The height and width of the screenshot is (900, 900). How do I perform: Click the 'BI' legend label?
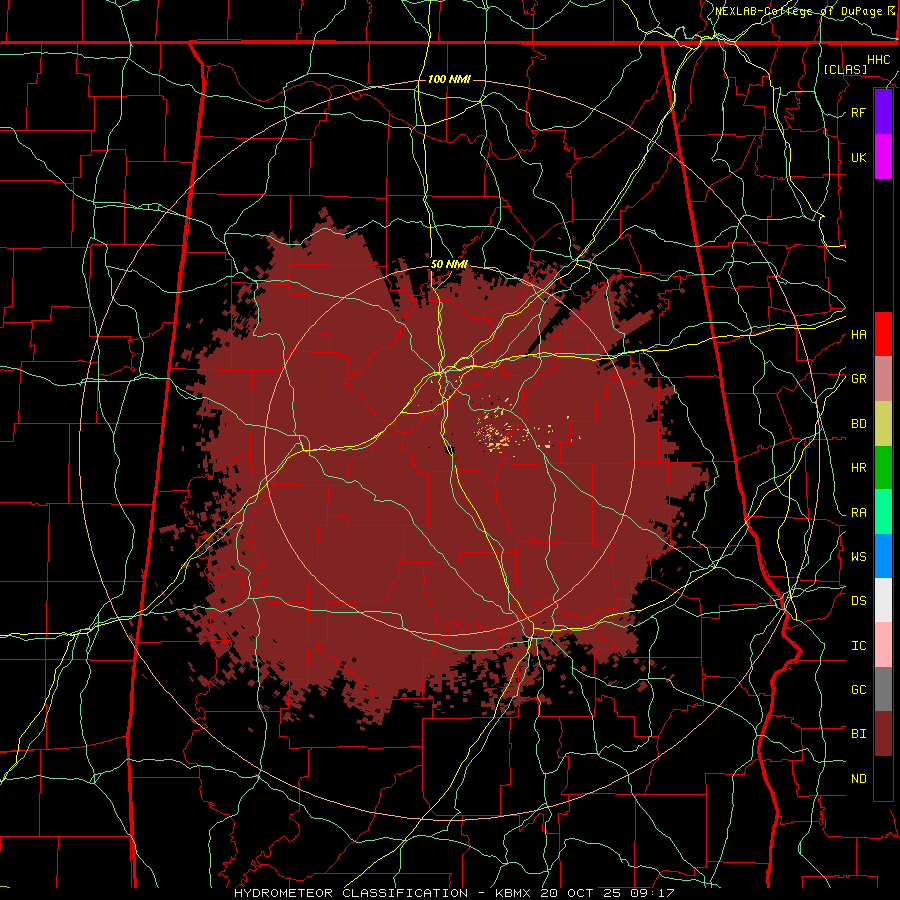pos(858,734)
